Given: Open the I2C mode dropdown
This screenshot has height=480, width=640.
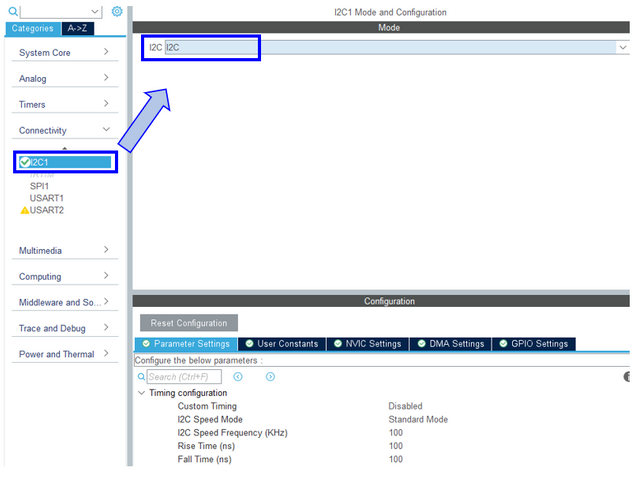Looking at the screenshot, I should 621,47.
